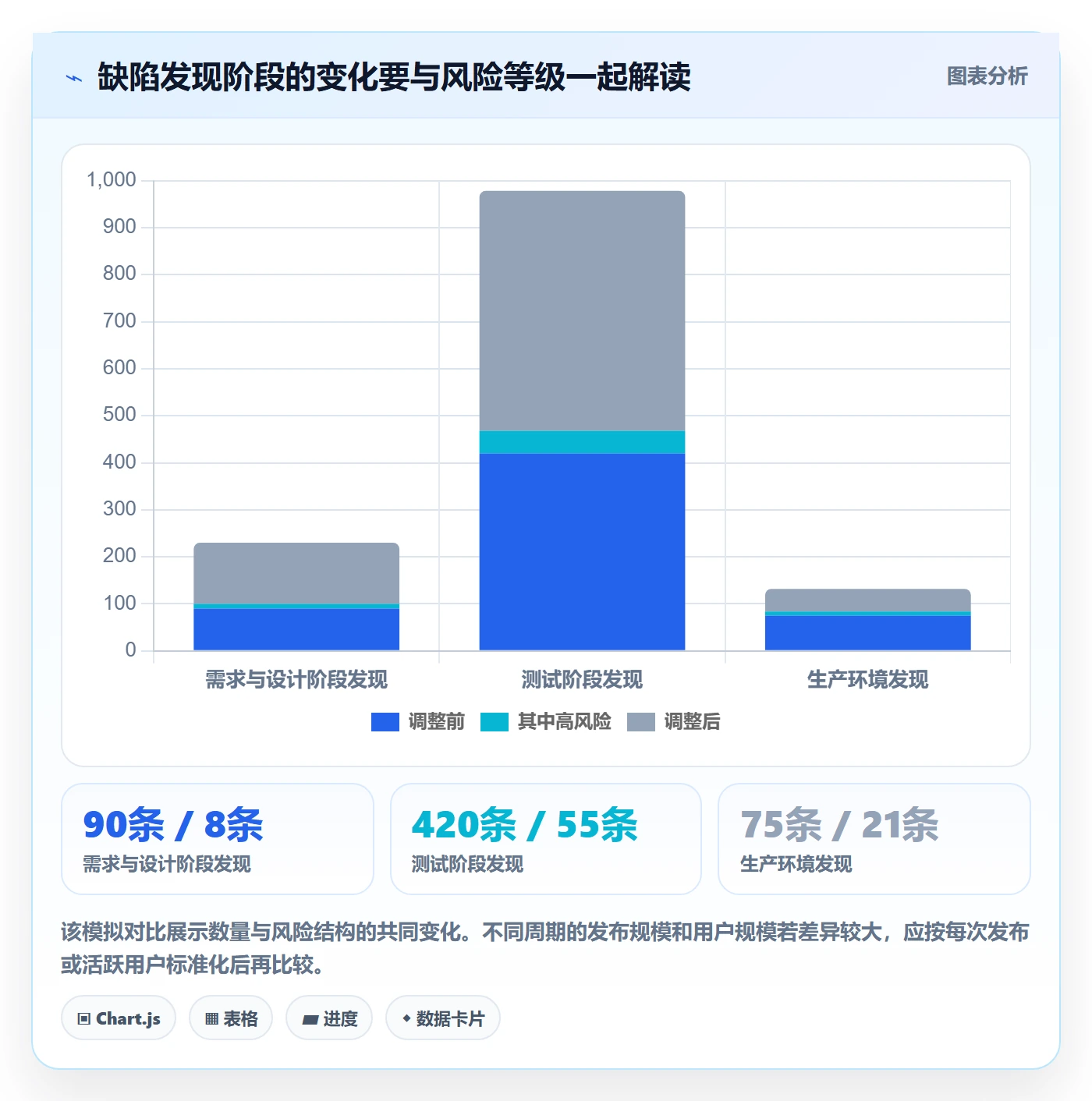Click the blue bar for 生产环境发现
Viewport: 1092px width, 1101px height.
(867, 633)
